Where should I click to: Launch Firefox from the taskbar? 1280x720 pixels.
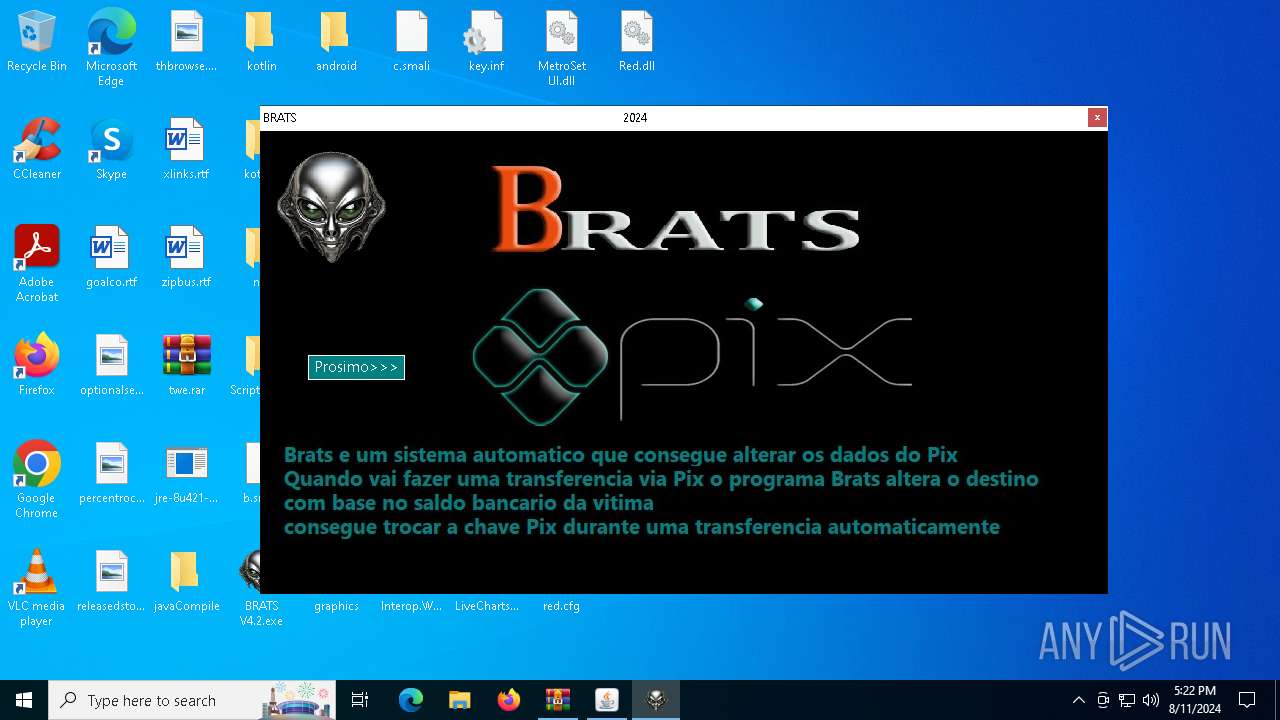pyautogui.click(x=508, y=700)
